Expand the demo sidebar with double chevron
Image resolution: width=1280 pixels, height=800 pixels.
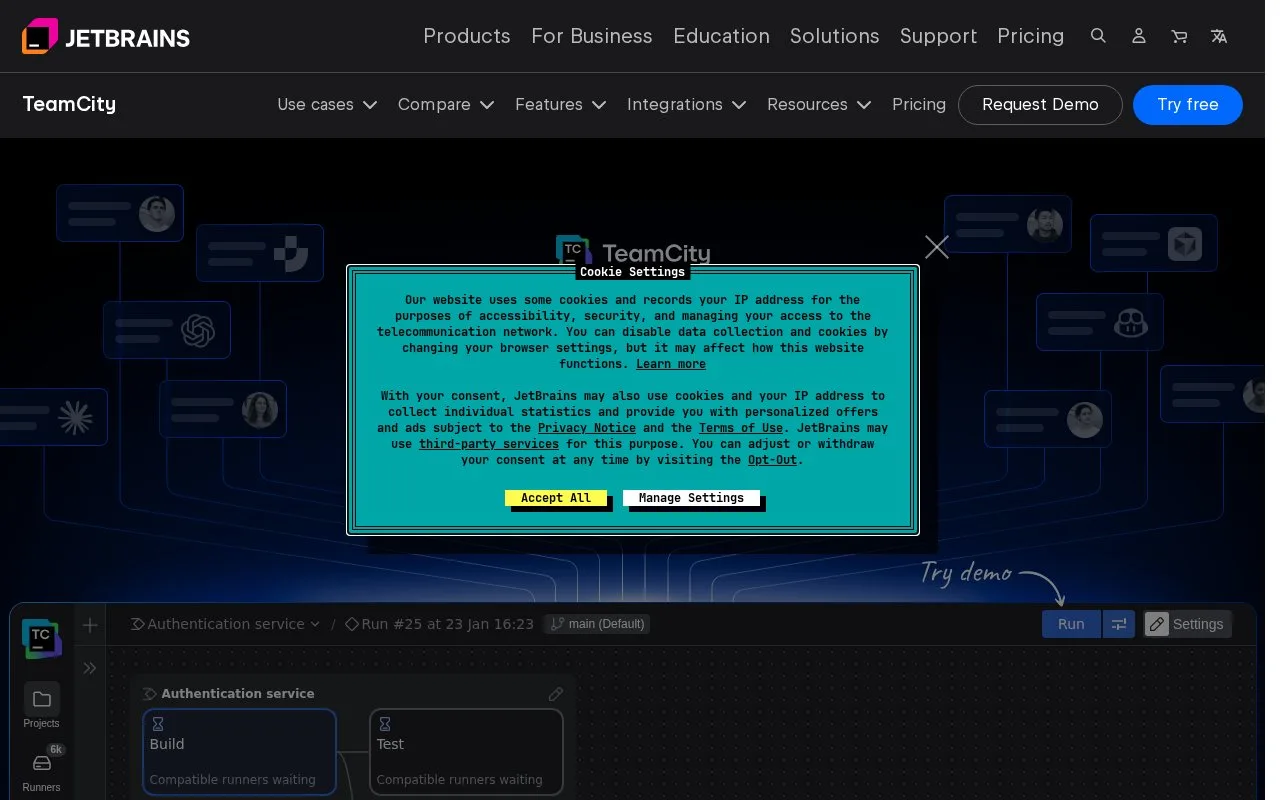point(90,668)
